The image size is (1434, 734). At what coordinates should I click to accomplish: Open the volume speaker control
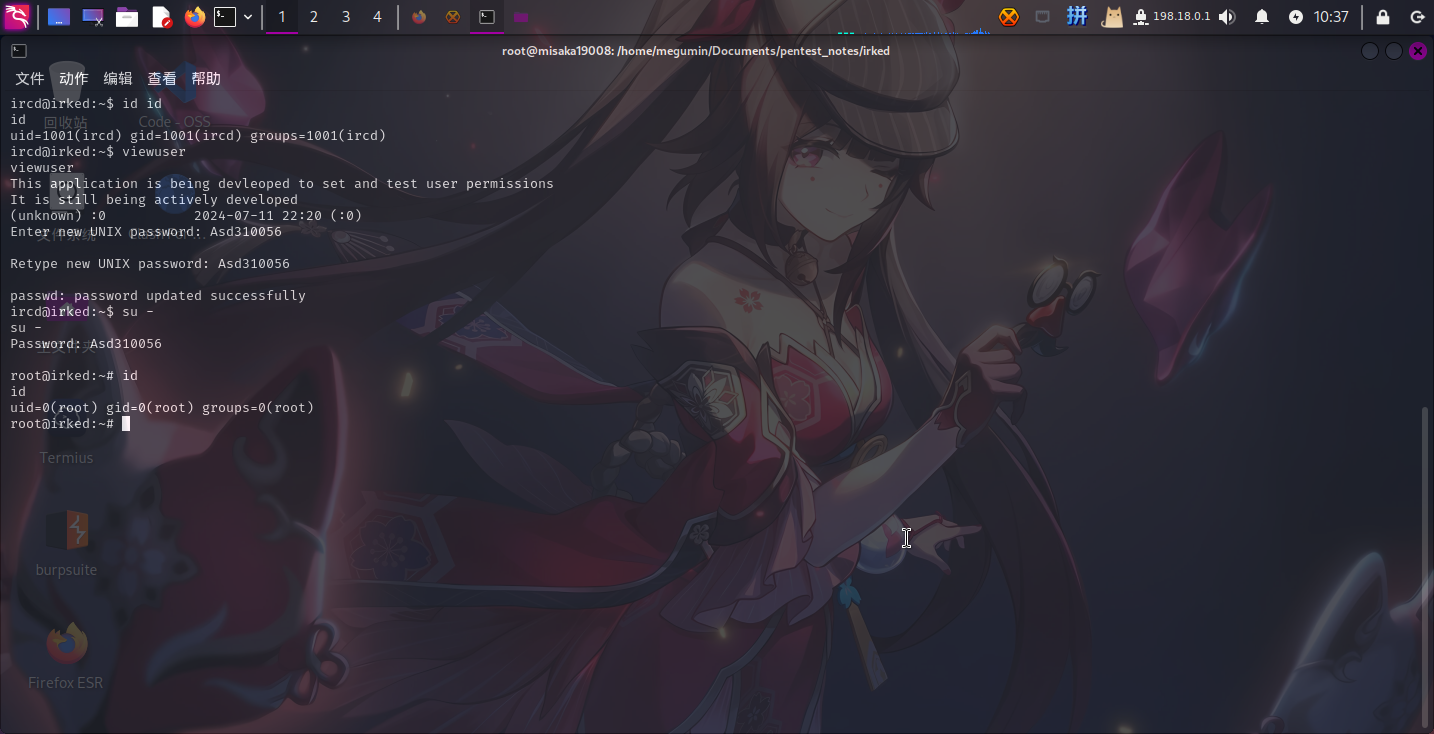[1227, 17]
